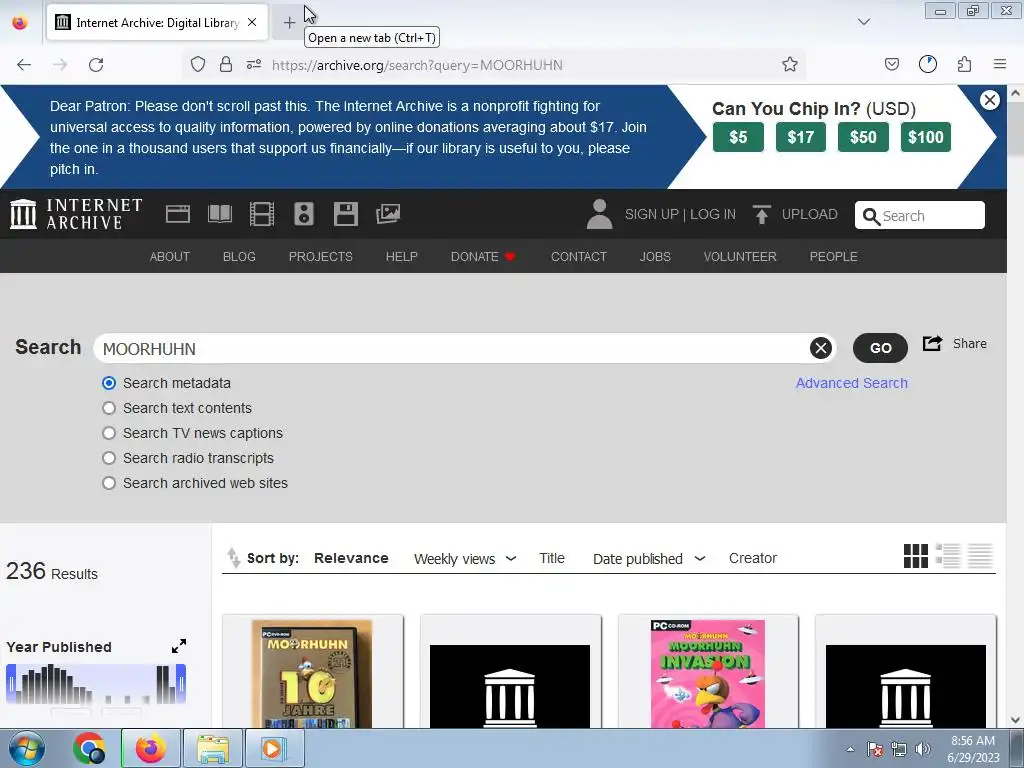Image resolution: width=1024 pixels, height=768 pixels.
Task: Click the Internet Archive logo
Action: click(x=76, y=214)
